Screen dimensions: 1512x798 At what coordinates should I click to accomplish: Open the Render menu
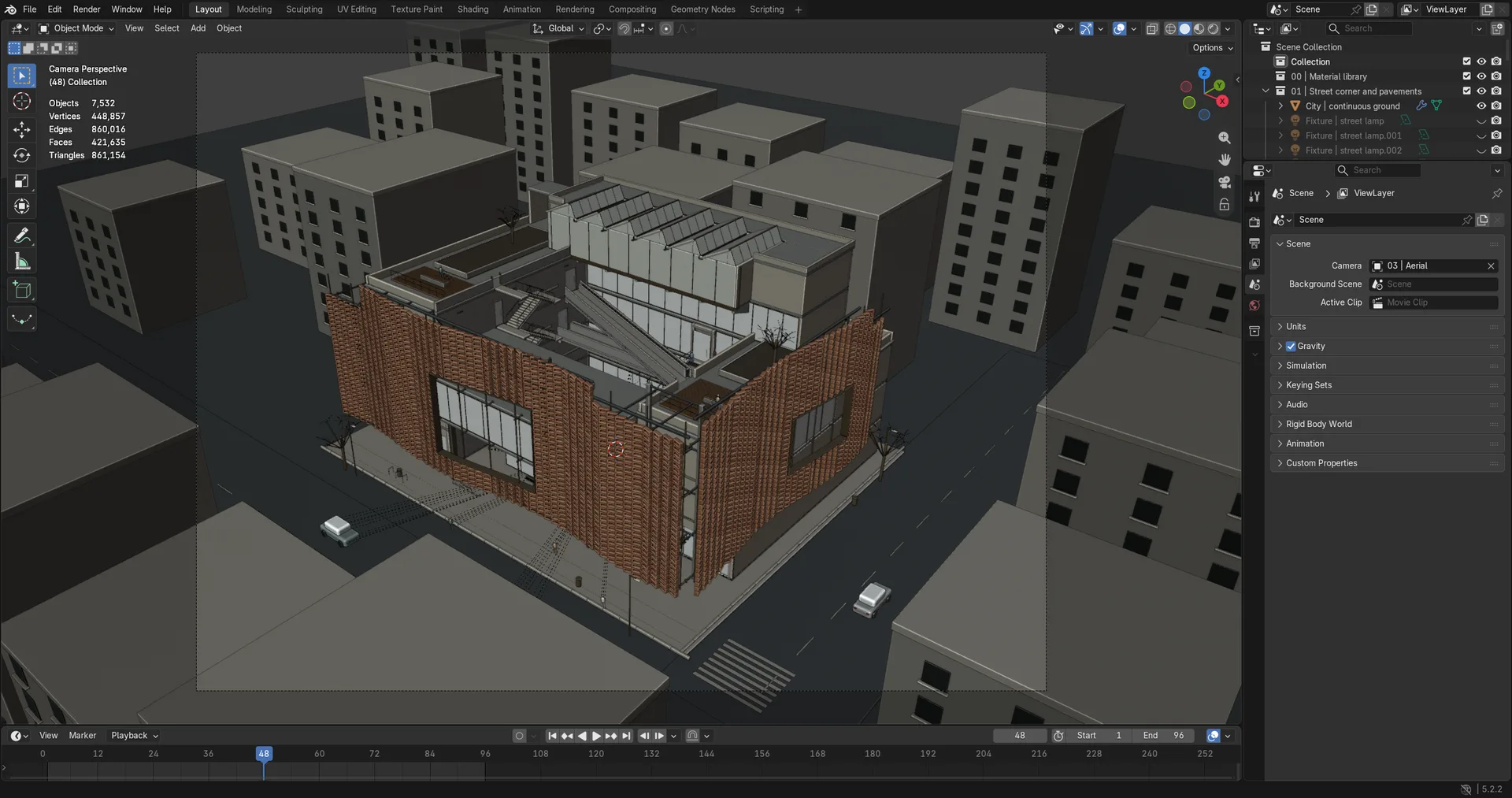click(x=87, y=9)
